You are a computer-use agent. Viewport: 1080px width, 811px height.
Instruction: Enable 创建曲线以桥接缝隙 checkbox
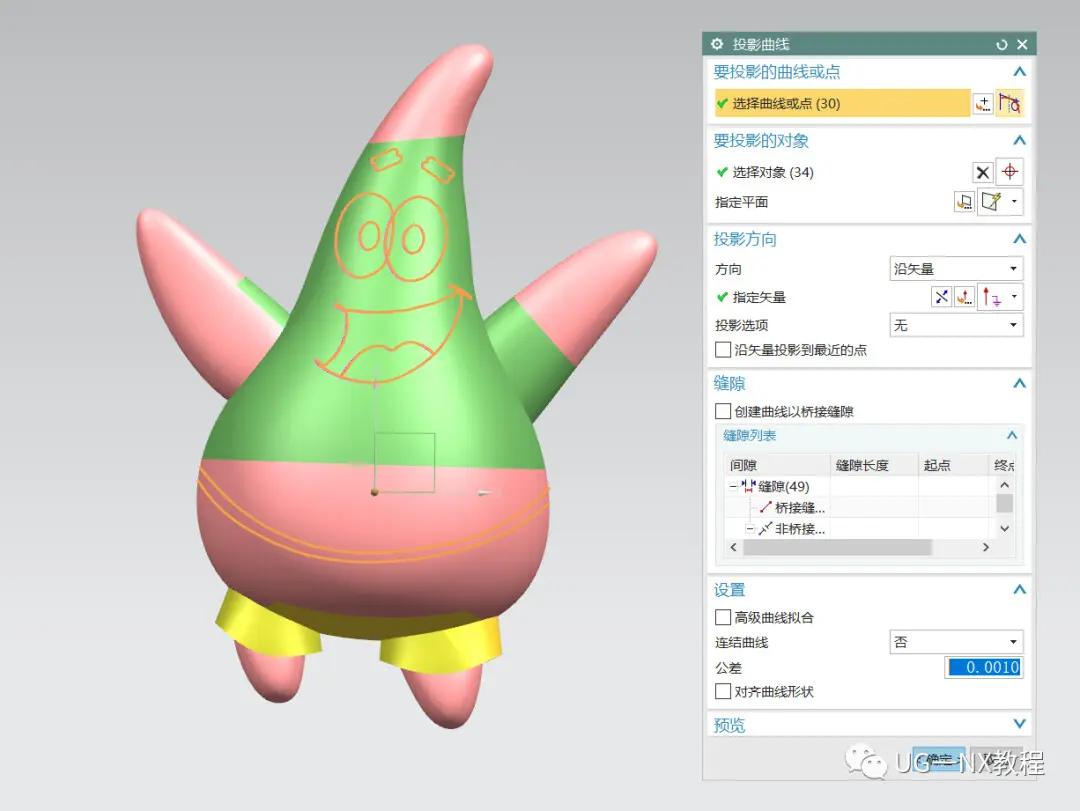pyautogui.click(x=723, y=411)
